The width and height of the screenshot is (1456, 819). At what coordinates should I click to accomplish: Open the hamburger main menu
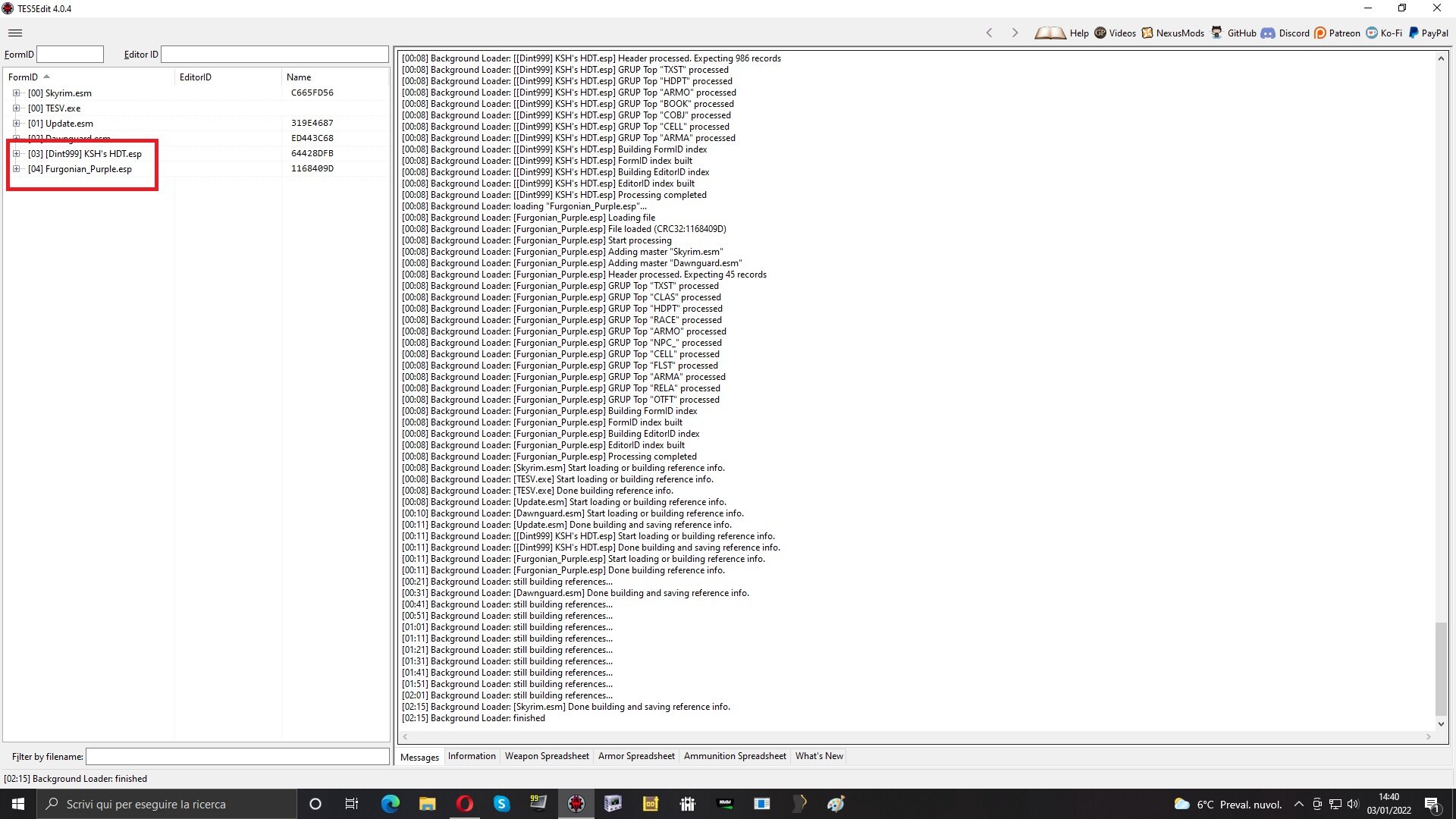click(x=15, y=33)
